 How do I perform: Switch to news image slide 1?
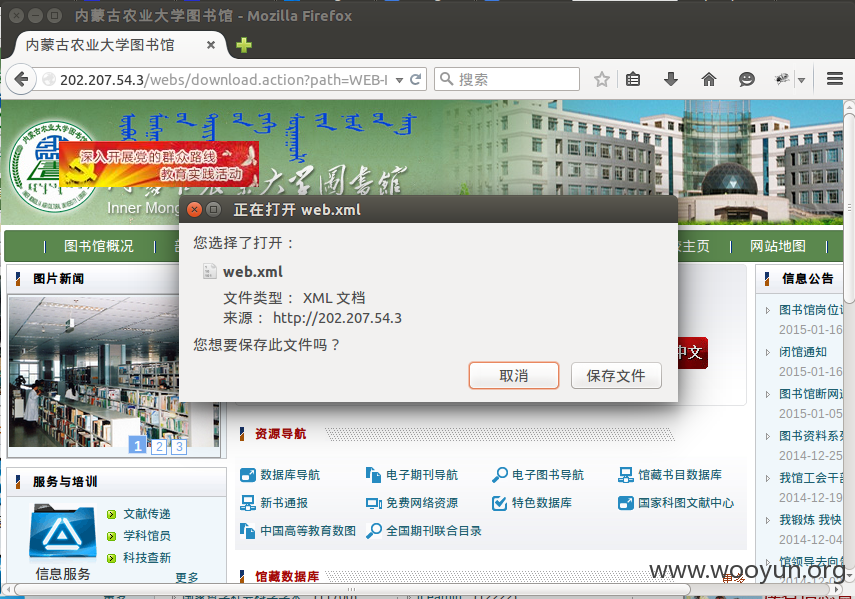[137, 446]
